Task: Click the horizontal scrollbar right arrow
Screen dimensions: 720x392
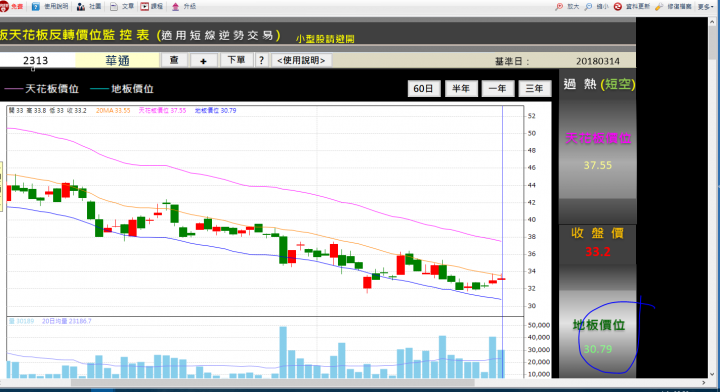Action: pyautogui.click(x=704, y=382)
